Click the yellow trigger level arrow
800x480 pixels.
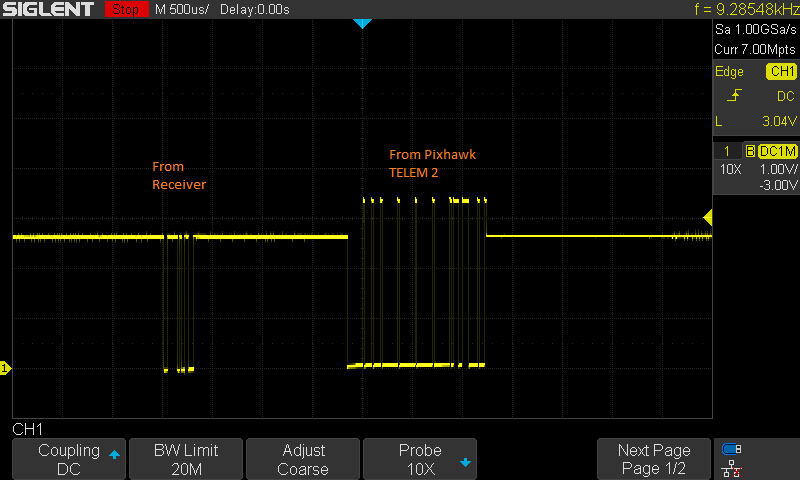tap(708, 218)
